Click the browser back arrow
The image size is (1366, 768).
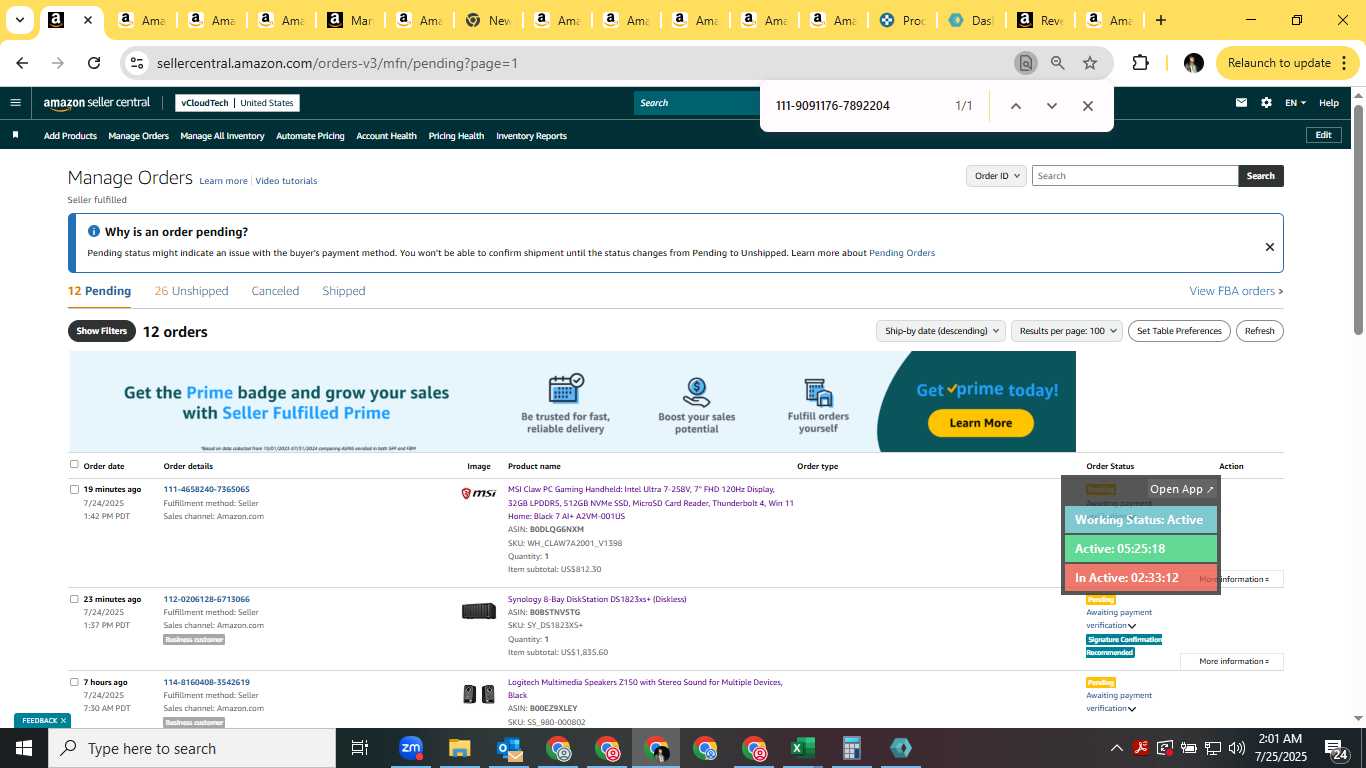(22, 63)
